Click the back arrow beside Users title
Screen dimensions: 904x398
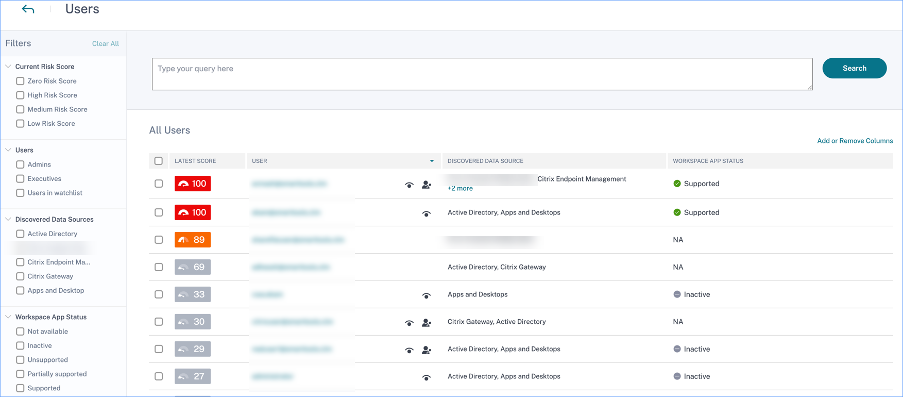point(28,9)
